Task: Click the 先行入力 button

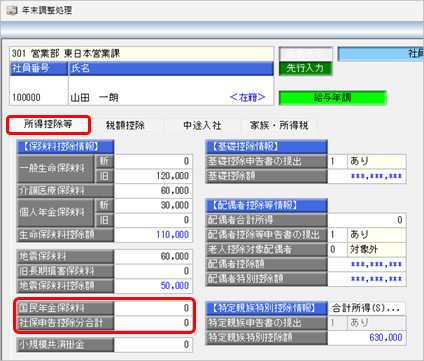Action: click(x=306, y=68)
